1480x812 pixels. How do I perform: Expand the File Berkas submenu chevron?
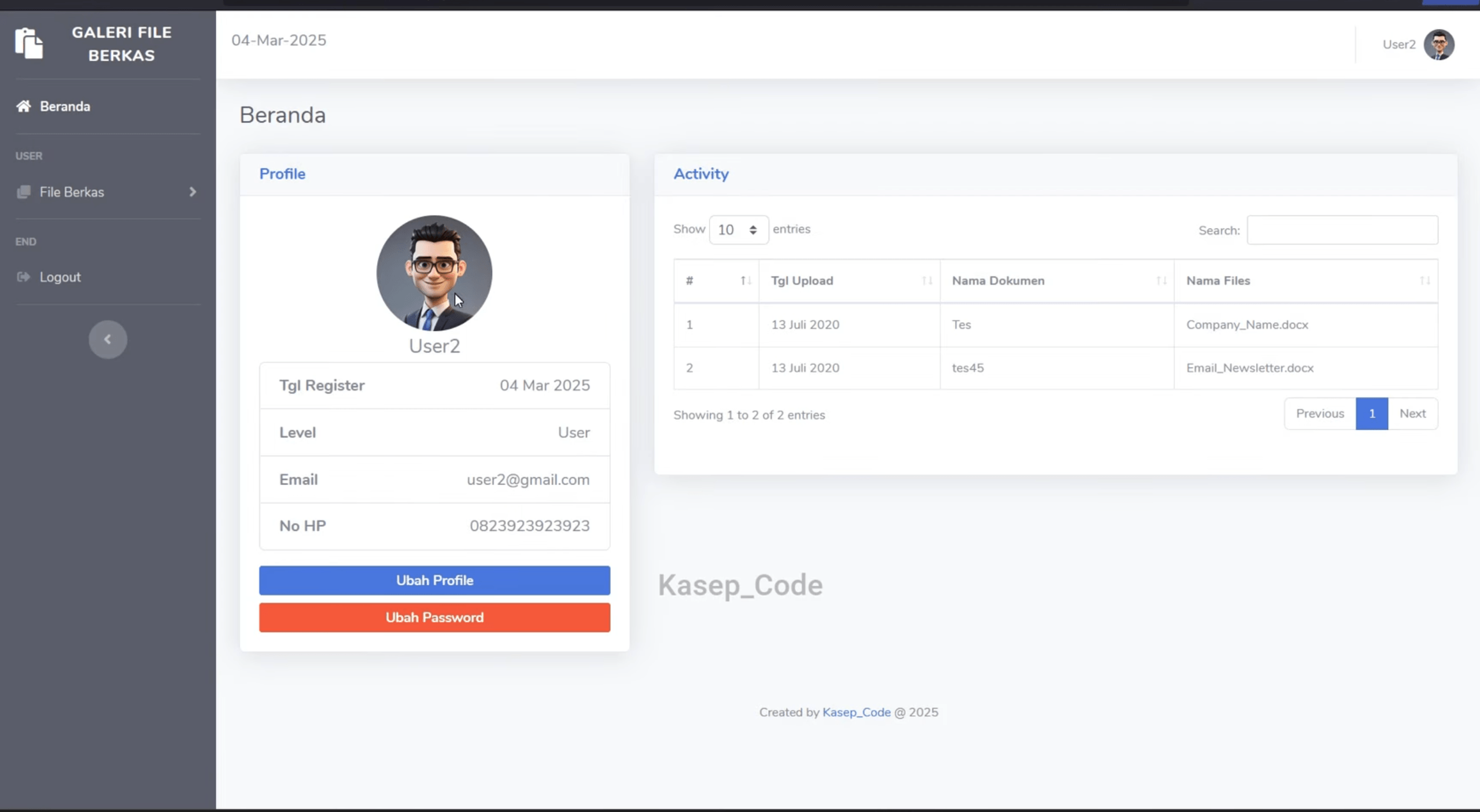click(x=193, y=192)
